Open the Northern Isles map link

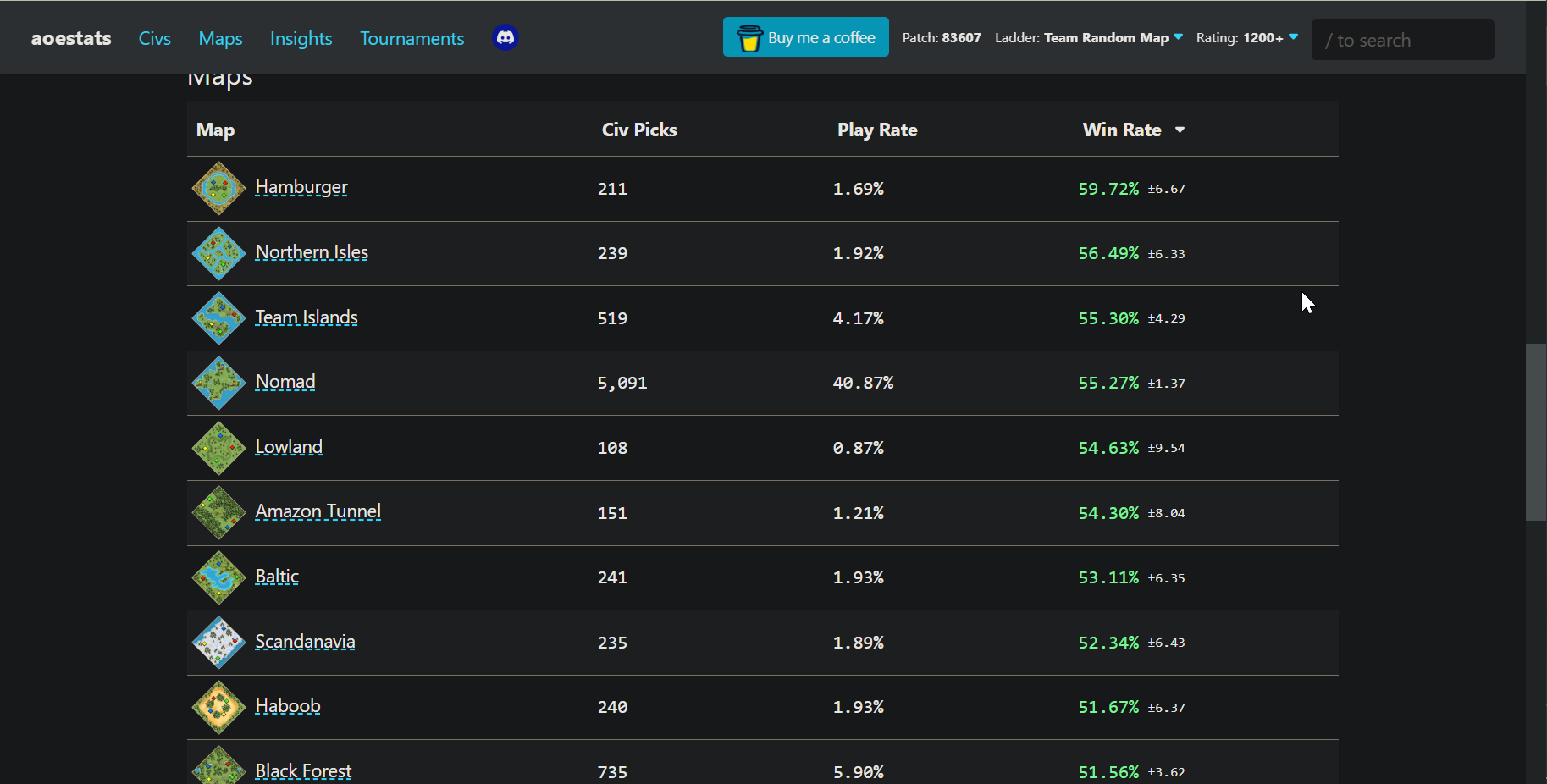312,252
